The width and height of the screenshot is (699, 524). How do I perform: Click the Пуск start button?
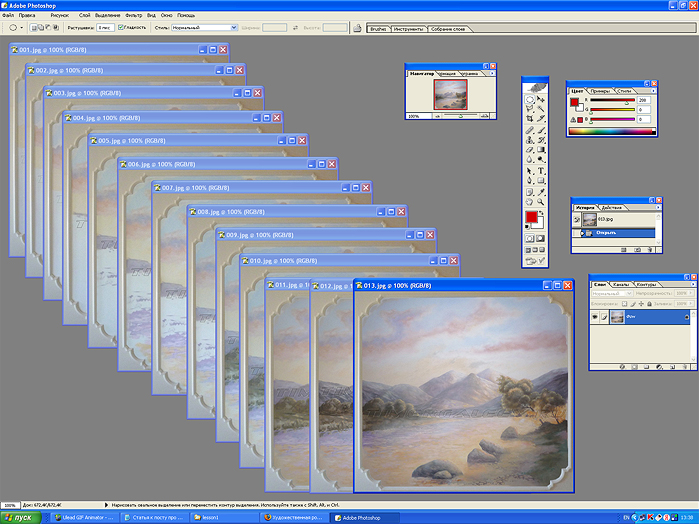tap(21, 518)
